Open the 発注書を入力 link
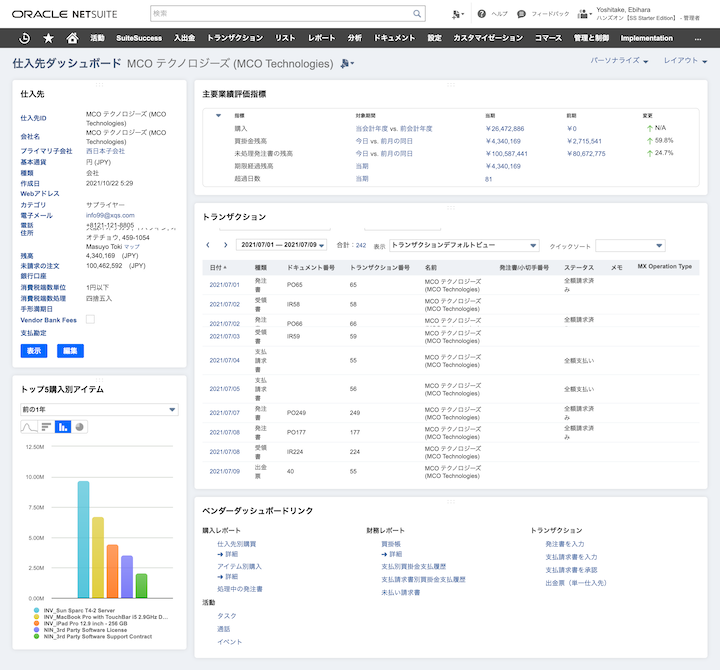The height and width of the screenshot is (670, 720). click(x=565, y=544)
